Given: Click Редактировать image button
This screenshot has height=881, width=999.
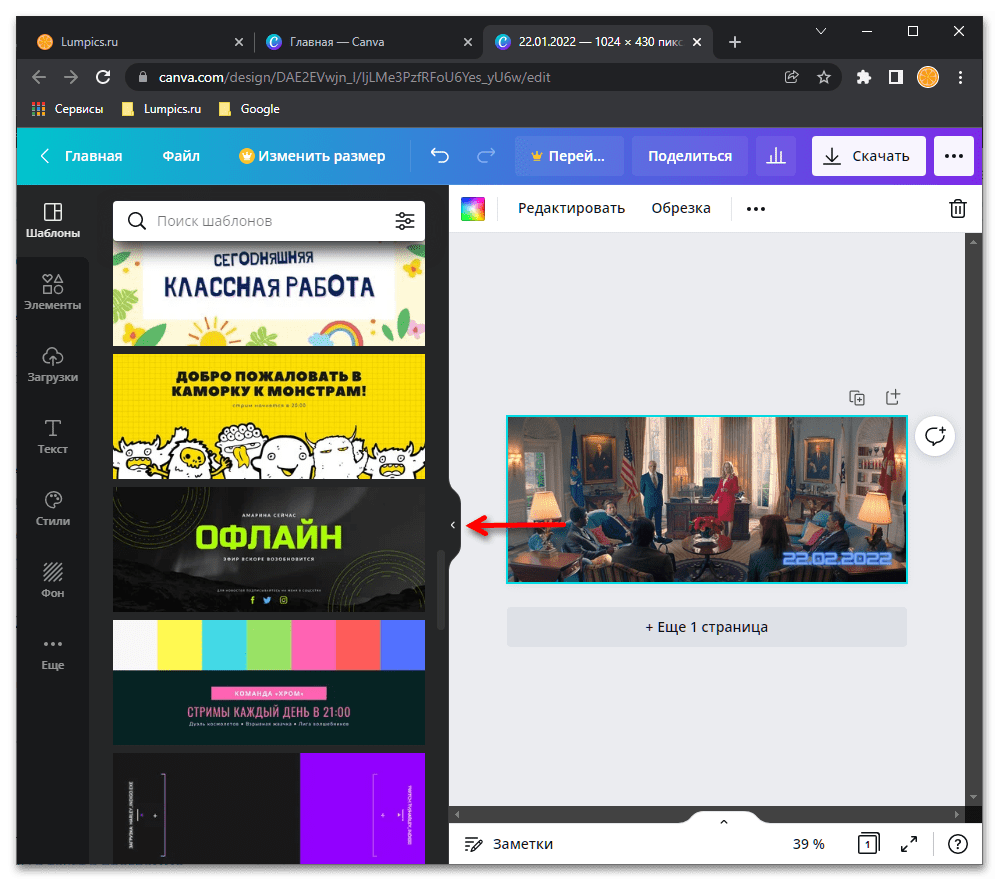Looking at the screenshot, I should point(571,208).
